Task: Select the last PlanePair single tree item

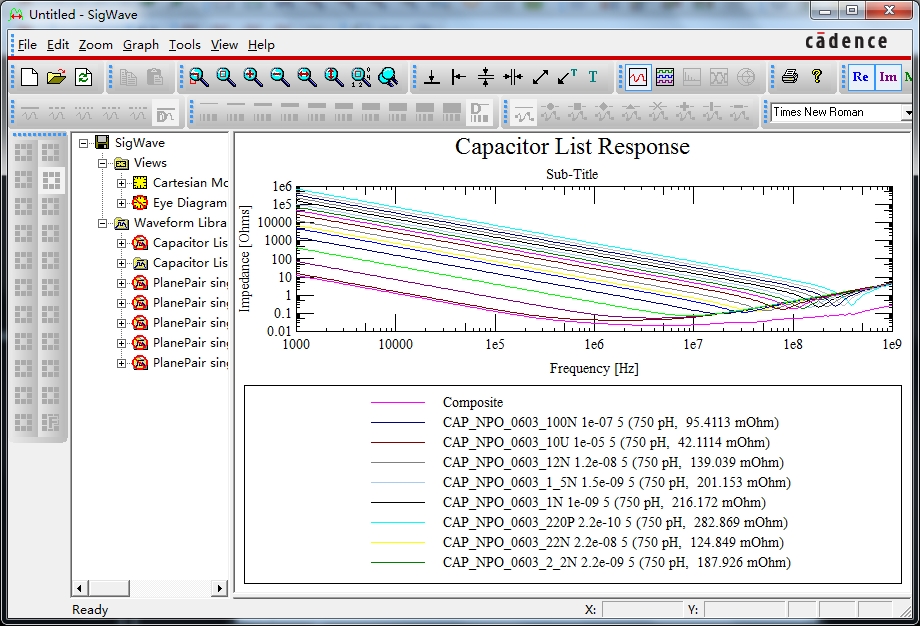Action: (190, 363)
